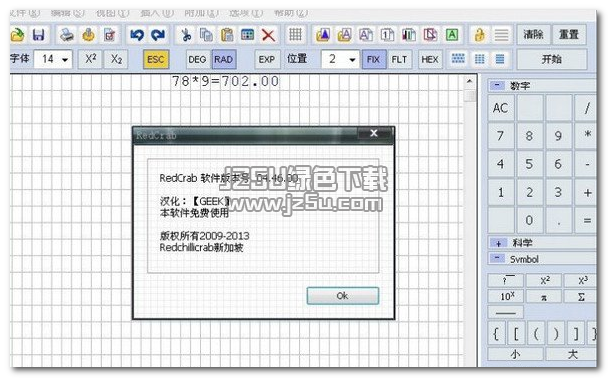Click the keypad digit 0

pos(529,220)
